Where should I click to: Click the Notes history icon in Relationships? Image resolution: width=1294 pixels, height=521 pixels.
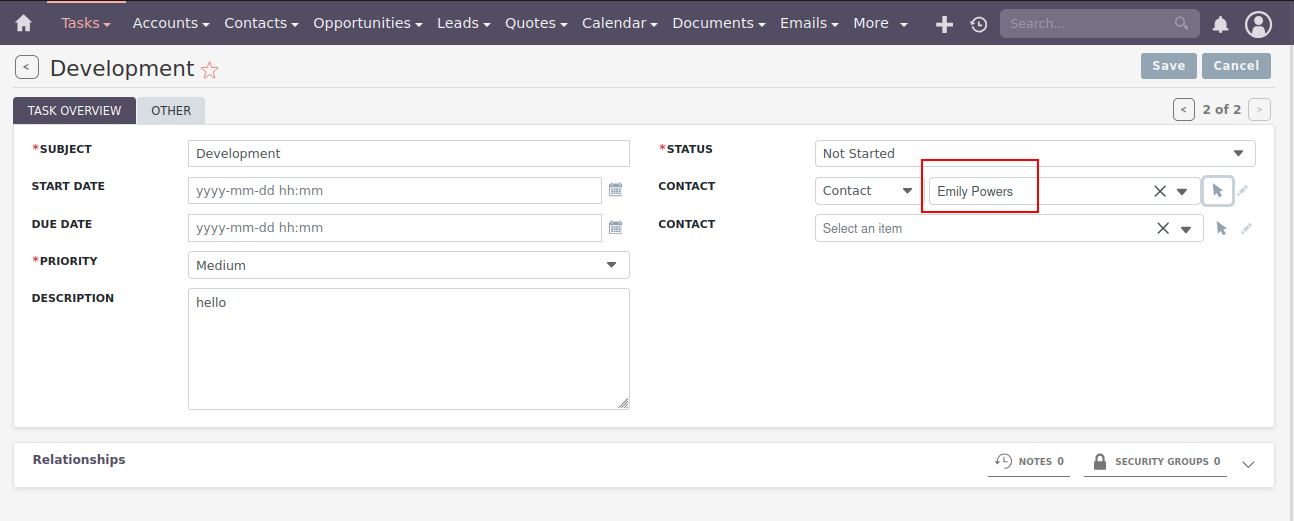(1004, 461)
